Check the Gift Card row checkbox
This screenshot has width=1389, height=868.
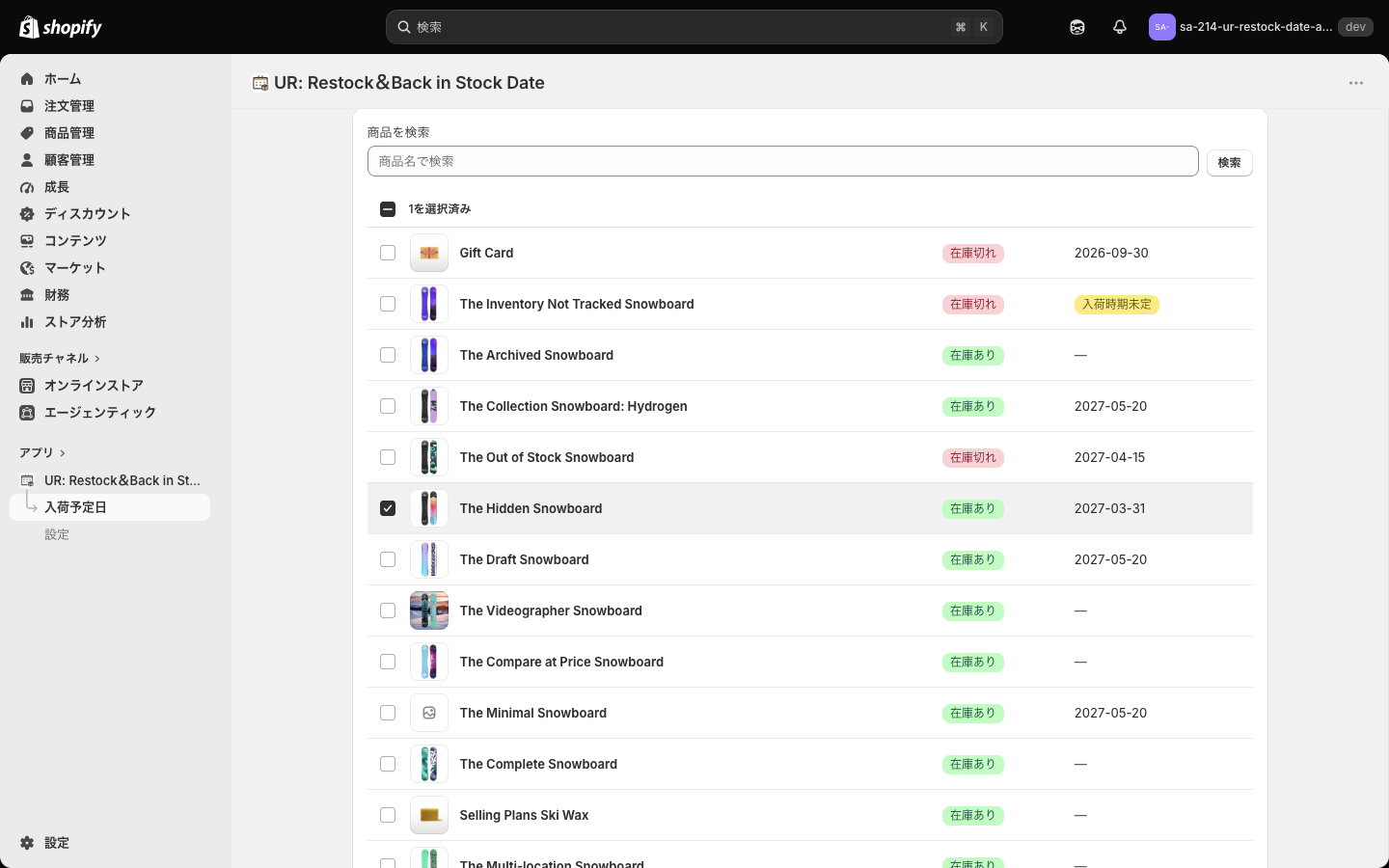388,253
